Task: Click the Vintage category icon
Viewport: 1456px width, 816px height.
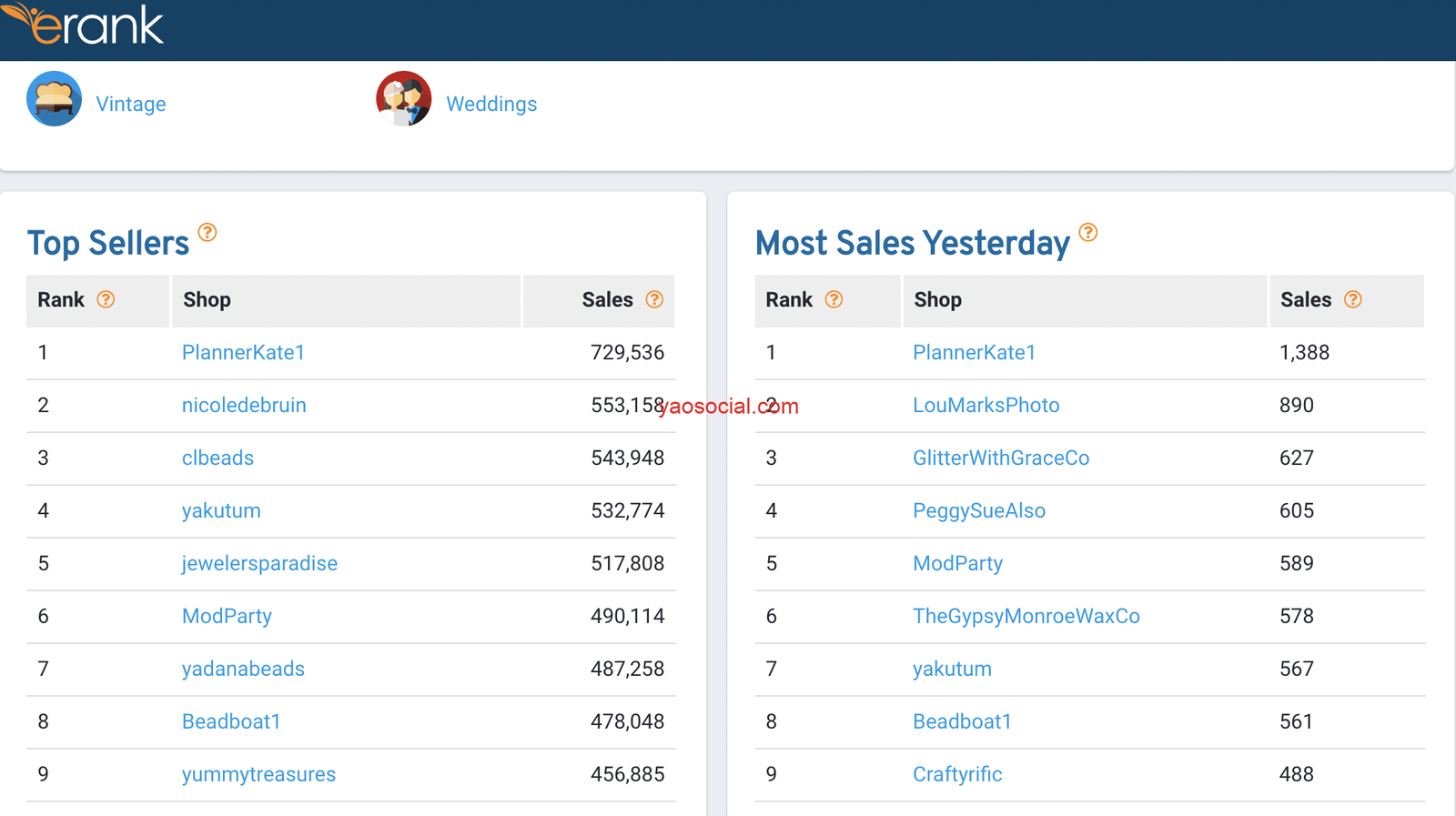Action: tap(54, 99)
